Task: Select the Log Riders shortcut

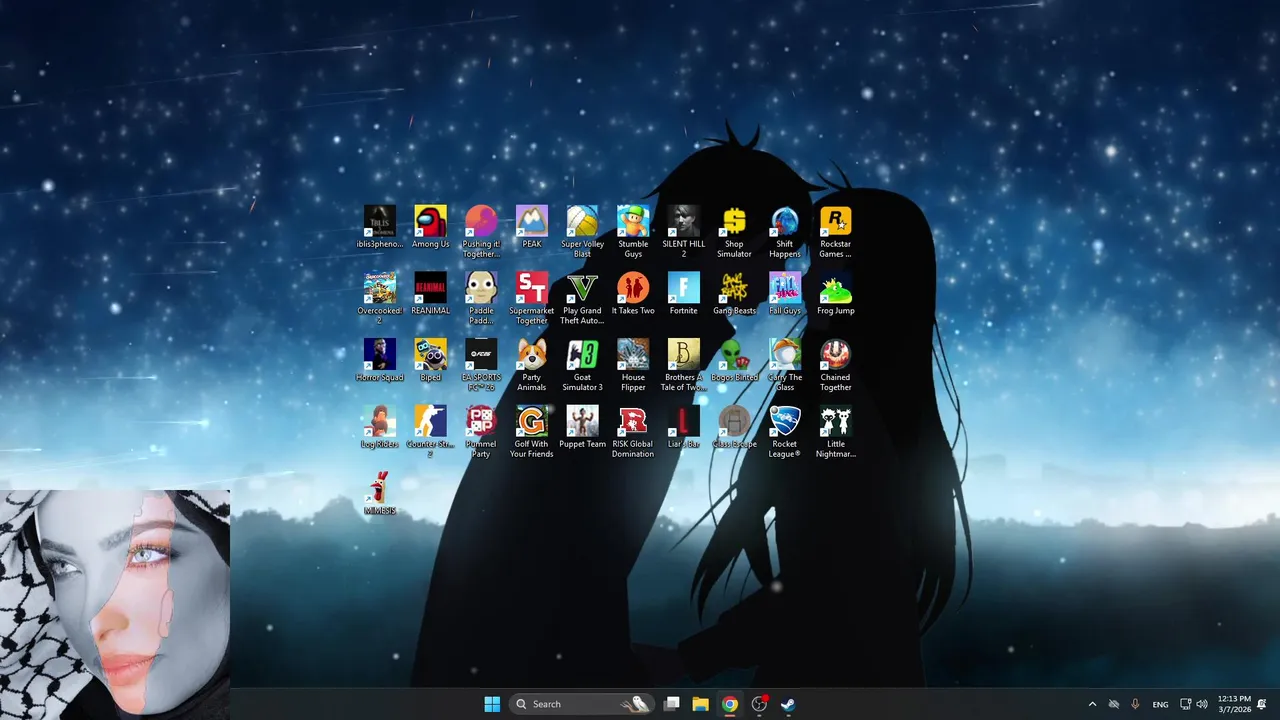Action: click(380, 428)
